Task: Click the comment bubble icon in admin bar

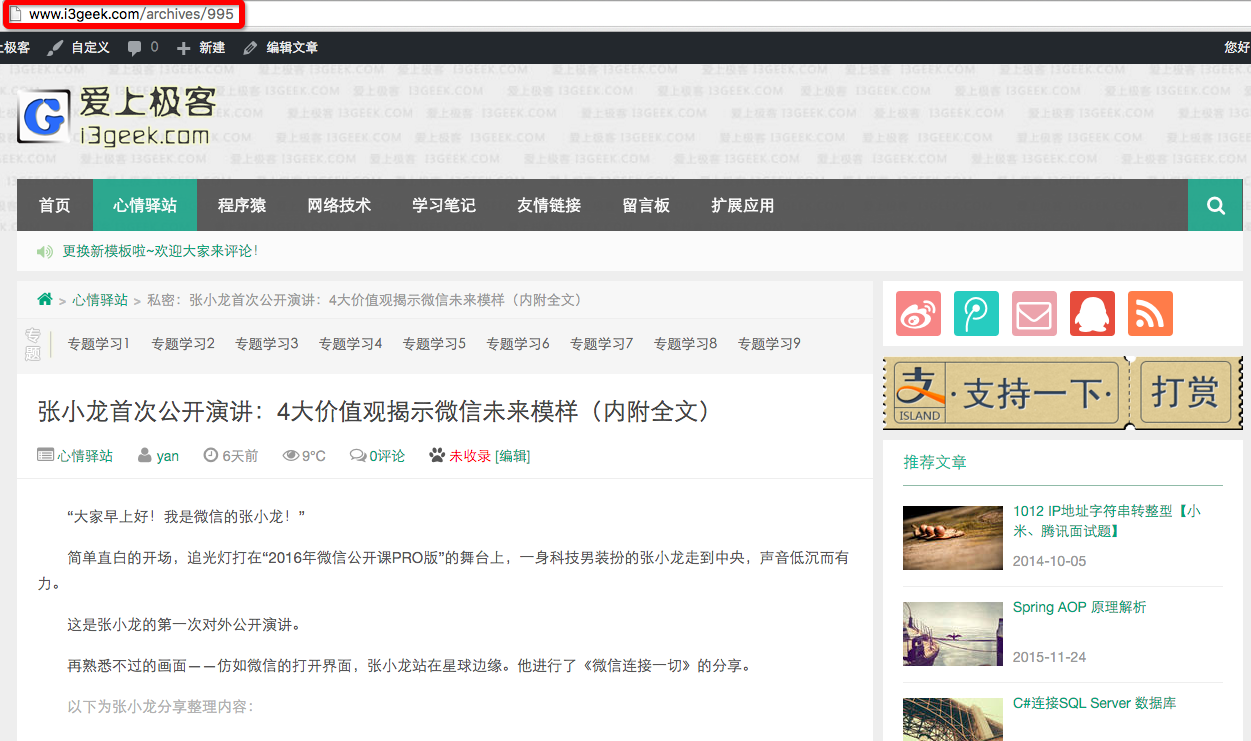Action: point(134,47)
